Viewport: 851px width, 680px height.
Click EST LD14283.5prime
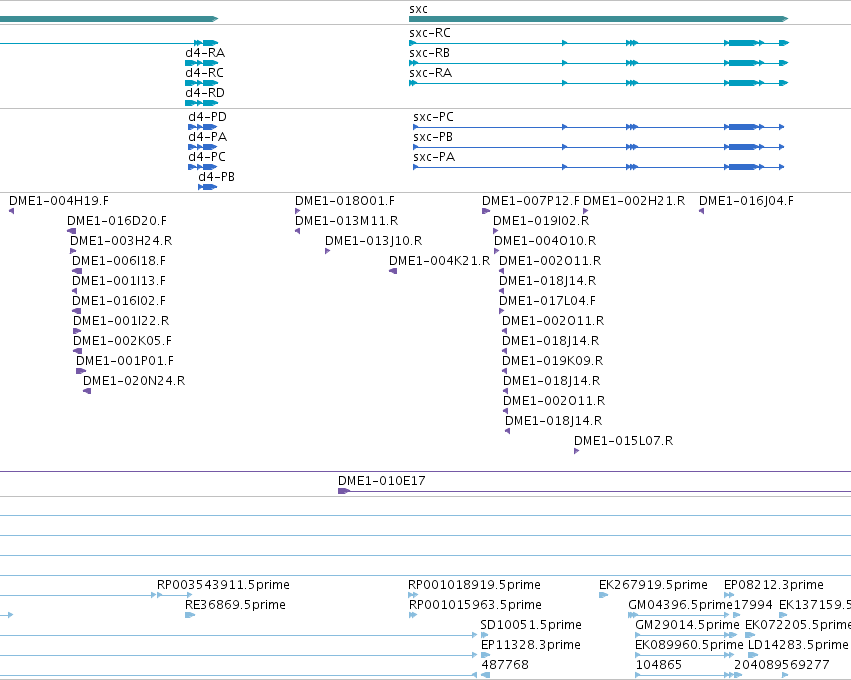point(798,645)
